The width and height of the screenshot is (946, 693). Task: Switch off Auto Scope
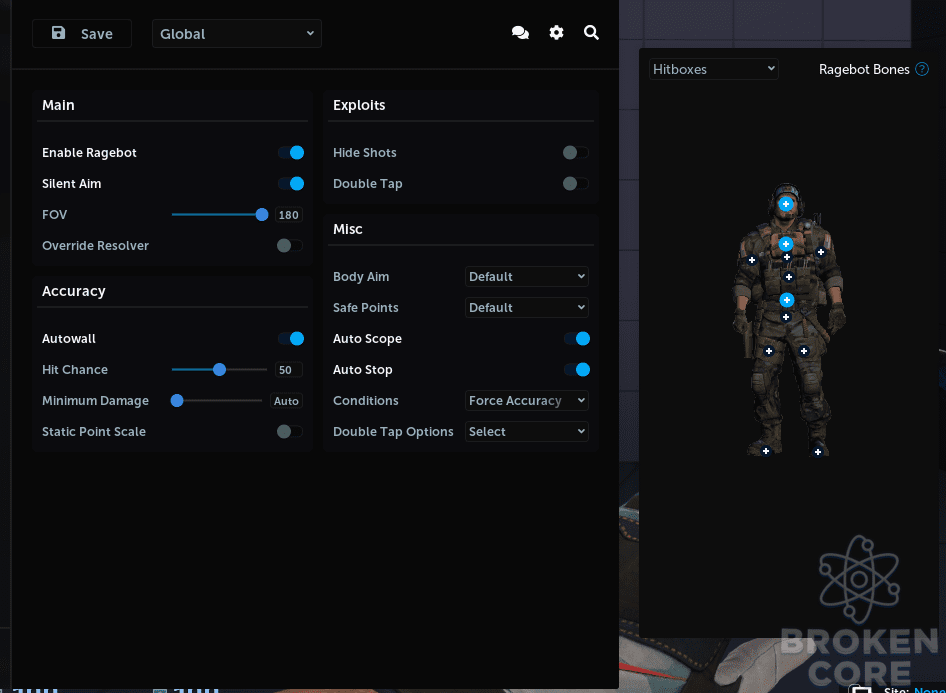pos(577,338)
